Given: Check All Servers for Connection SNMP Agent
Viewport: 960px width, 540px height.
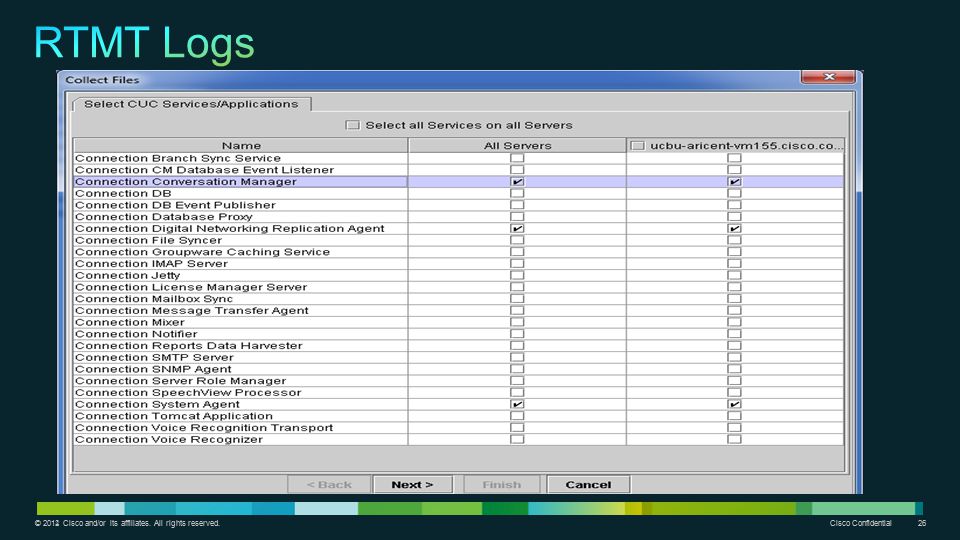Looking at the screenshot, I should [x=517, y=369].
